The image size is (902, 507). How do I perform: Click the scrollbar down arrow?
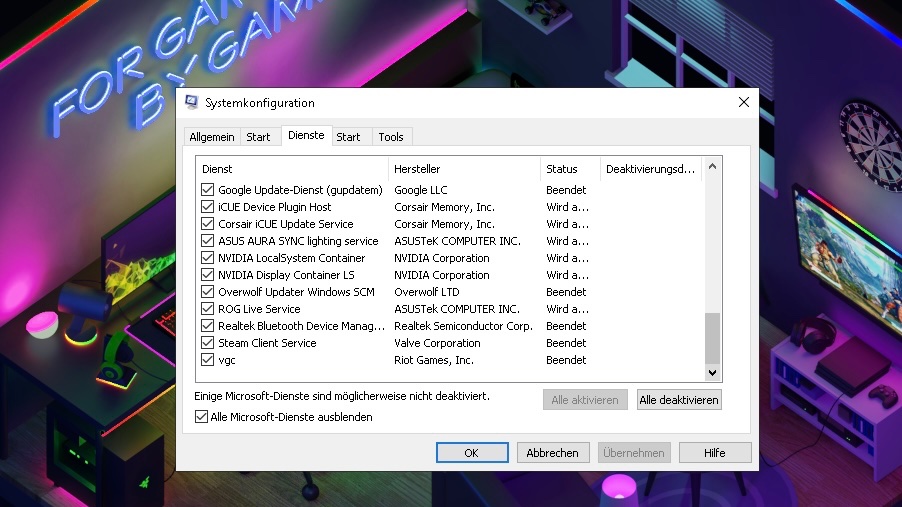pyautogui.click(x=712, y=373)
